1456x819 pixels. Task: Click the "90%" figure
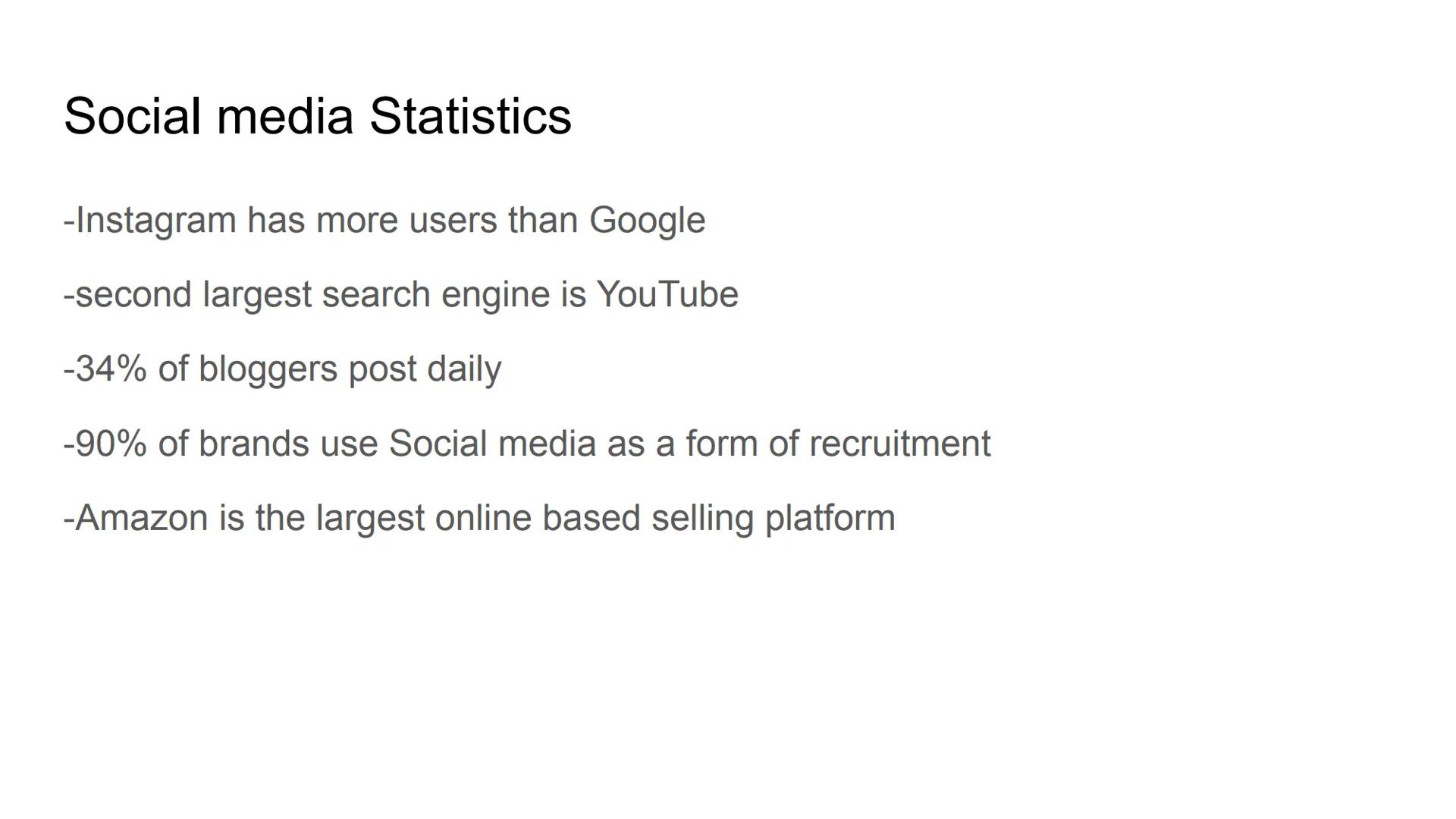pyautogui.click(x=111, y=444)
